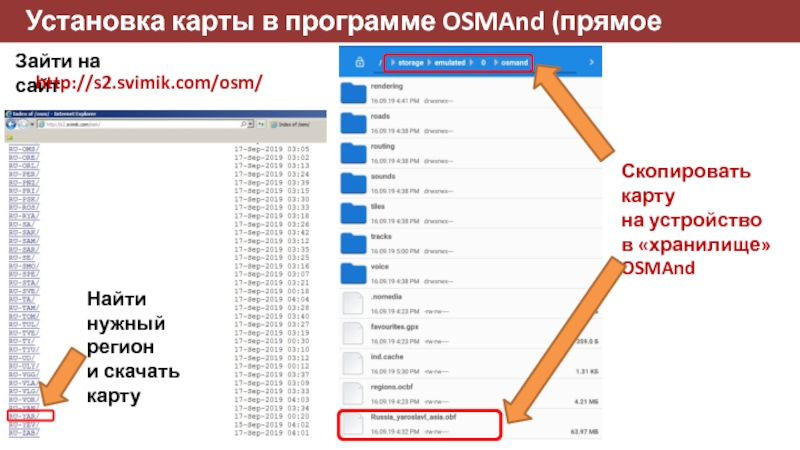Open the sounds folder icon
The image size is (800, 450).
(355, 182)
